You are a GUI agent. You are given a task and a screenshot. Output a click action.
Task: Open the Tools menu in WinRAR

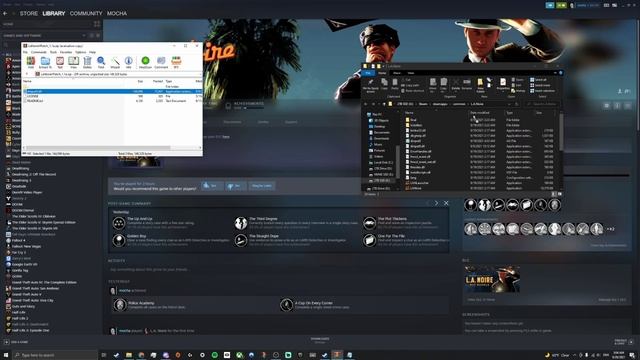(x=53, y=52)
